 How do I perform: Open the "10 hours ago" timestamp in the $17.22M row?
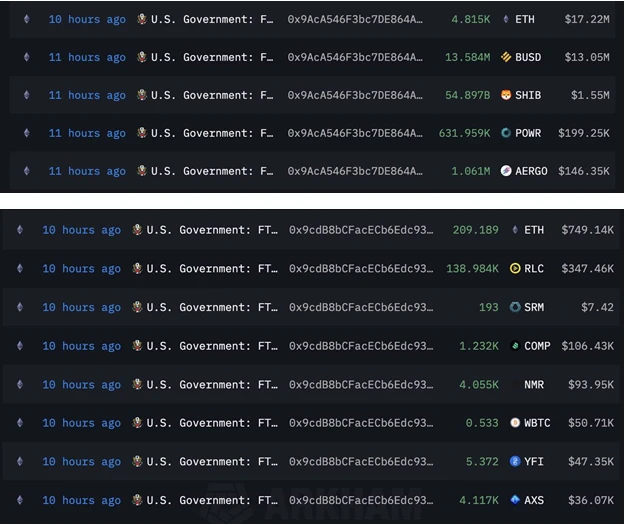click(87, 19)
